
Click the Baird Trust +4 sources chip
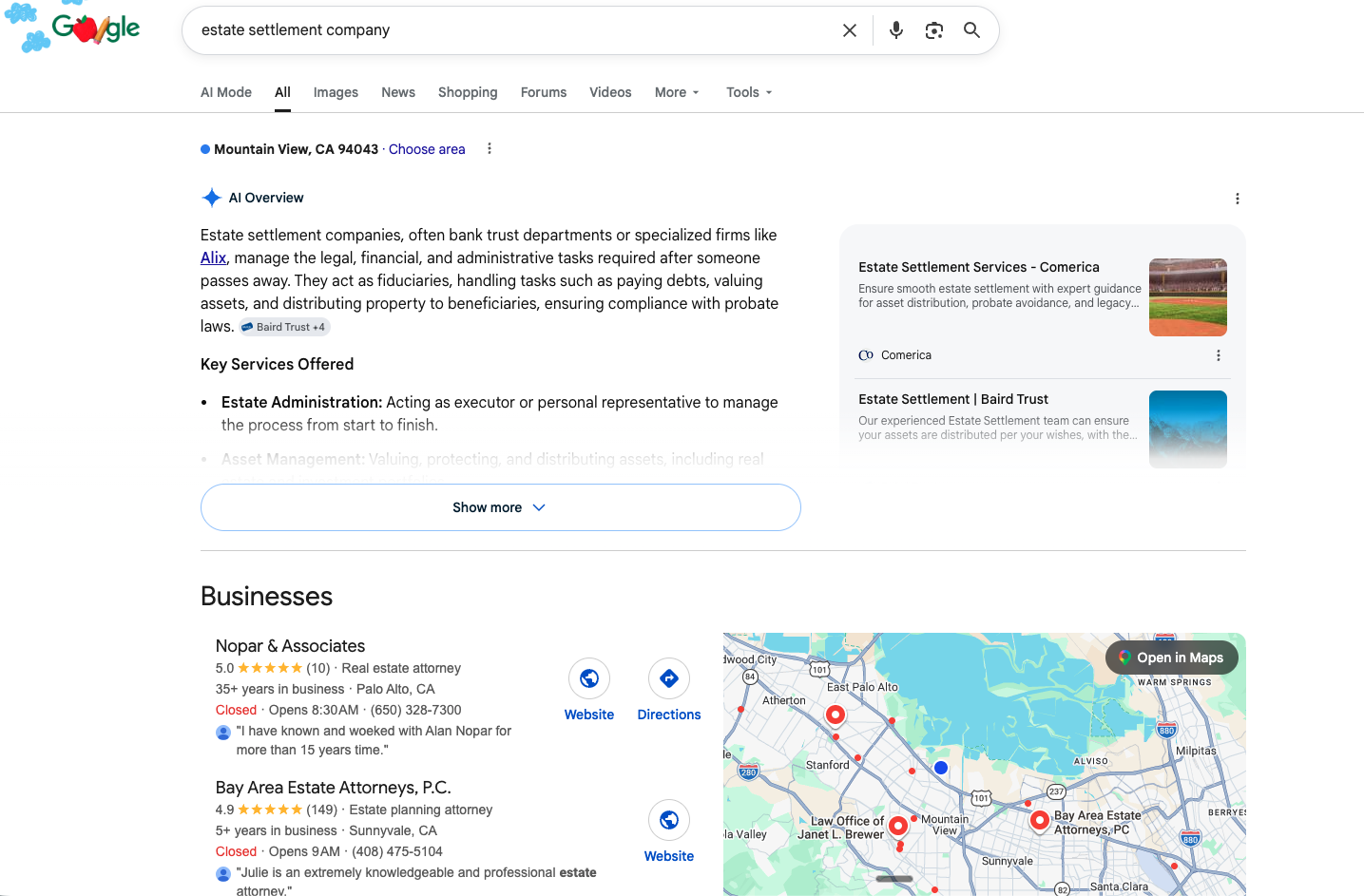coord(284,327)
